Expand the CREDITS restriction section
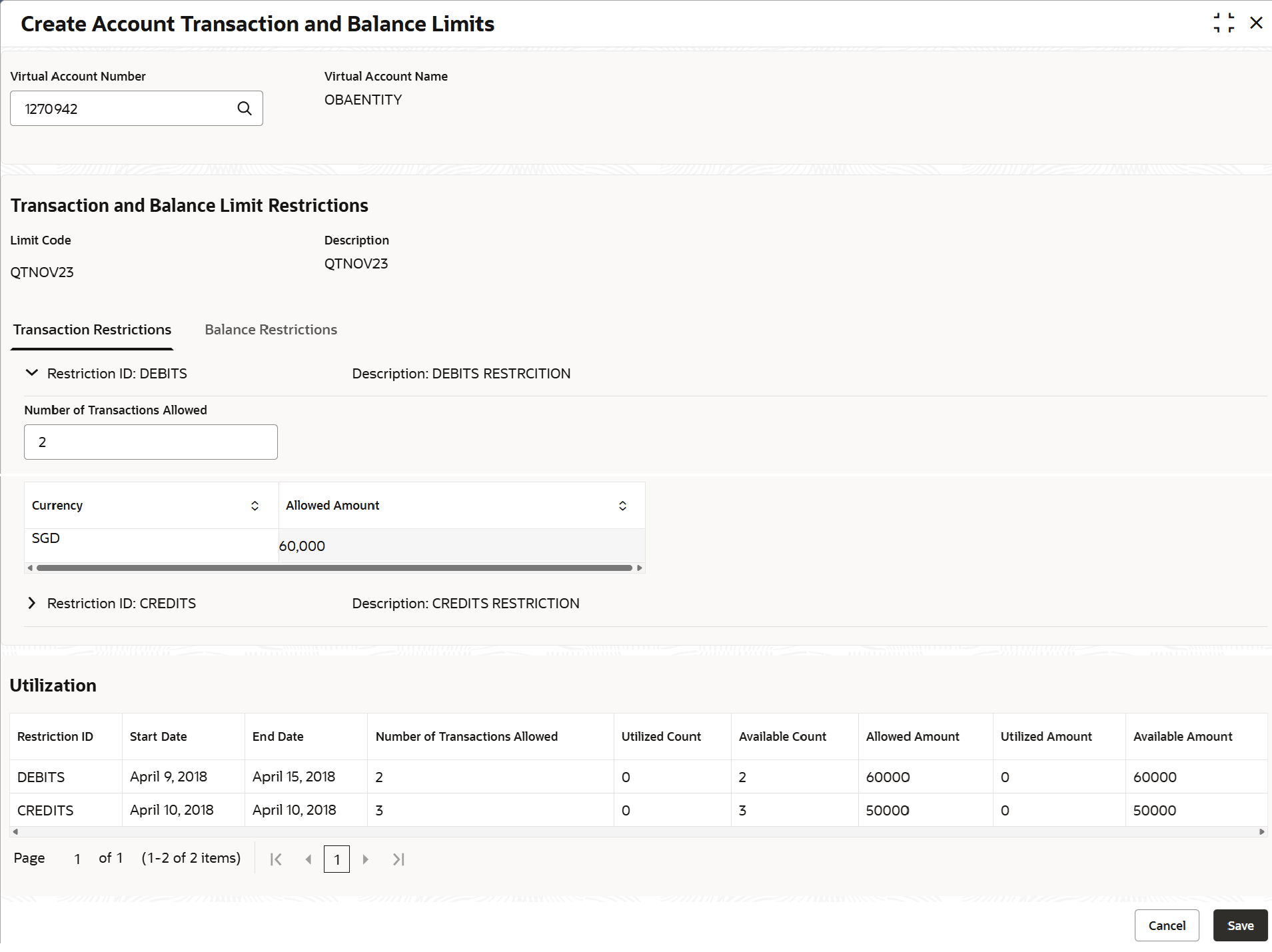This screenshot has width=1272, height=952. [31, 603]
